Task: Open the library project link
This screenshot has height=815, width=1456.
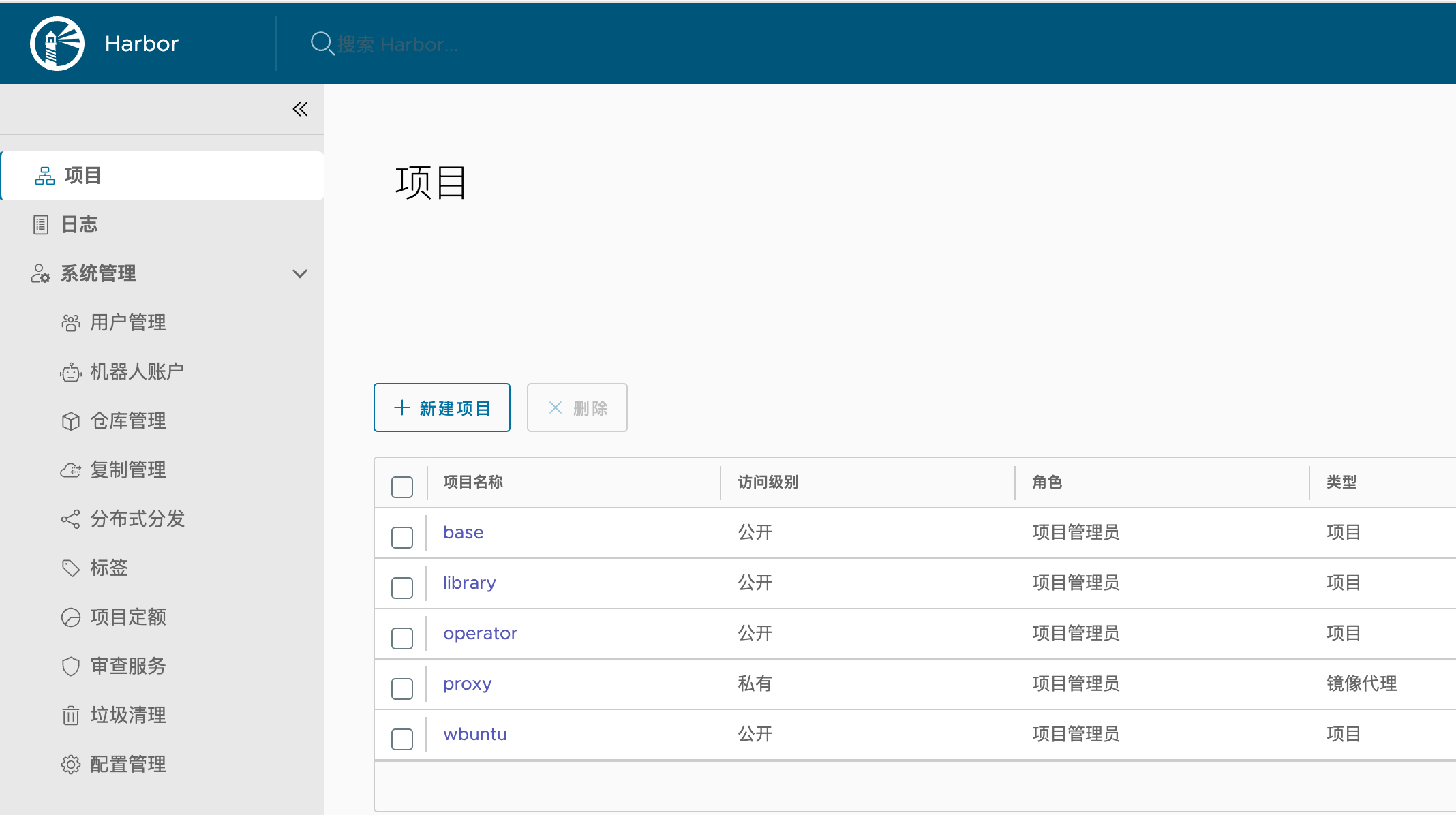Action: coord(469,583)
